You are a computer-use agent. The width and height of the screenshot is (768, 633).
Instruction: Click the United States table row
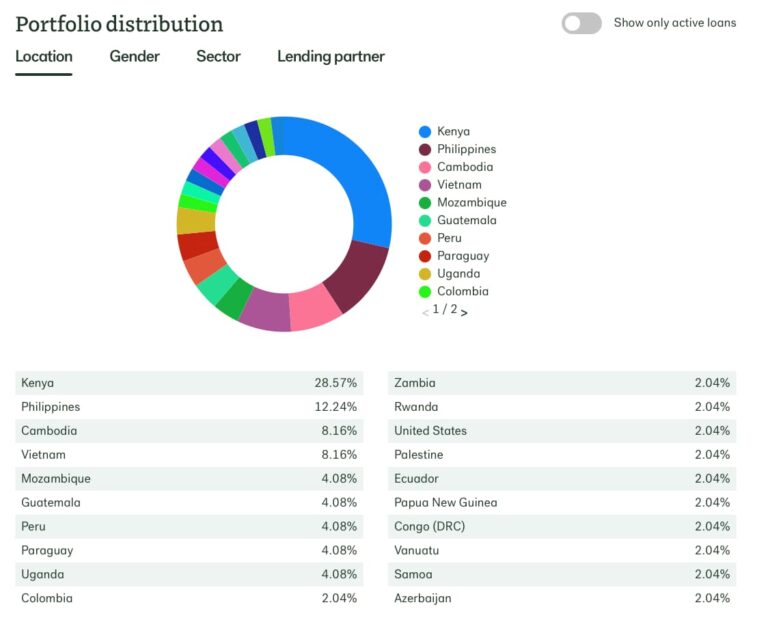[x=561, y=431]
